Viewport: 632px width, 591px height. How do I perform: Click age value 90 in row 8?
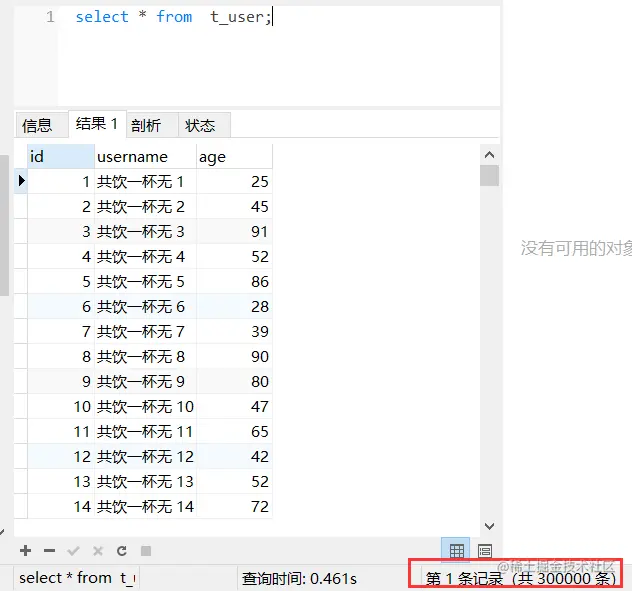point(235,356)
